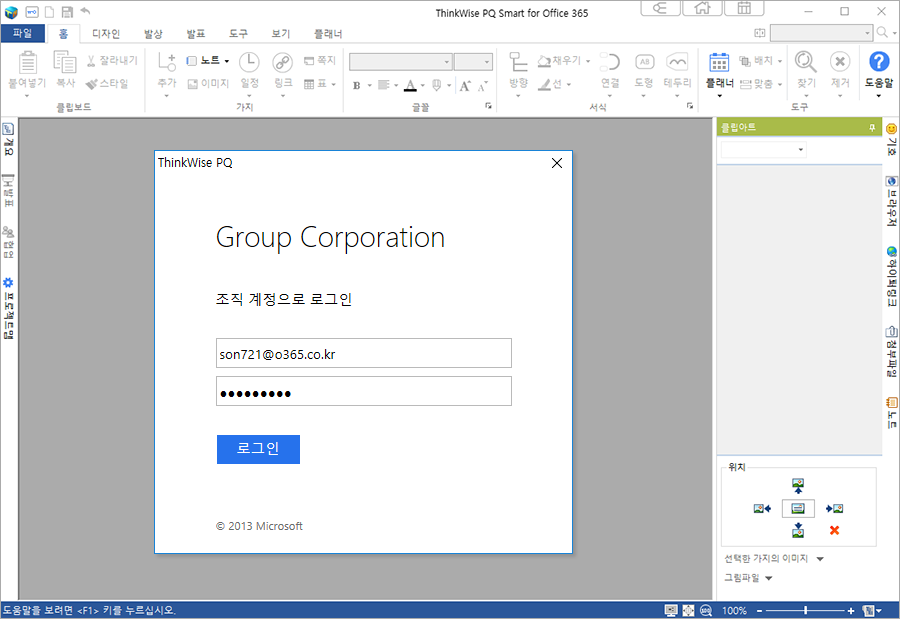Viewport: 900px width, 619px height.
Task: Click the 쪽지 memo button
Action: [320, 60]
